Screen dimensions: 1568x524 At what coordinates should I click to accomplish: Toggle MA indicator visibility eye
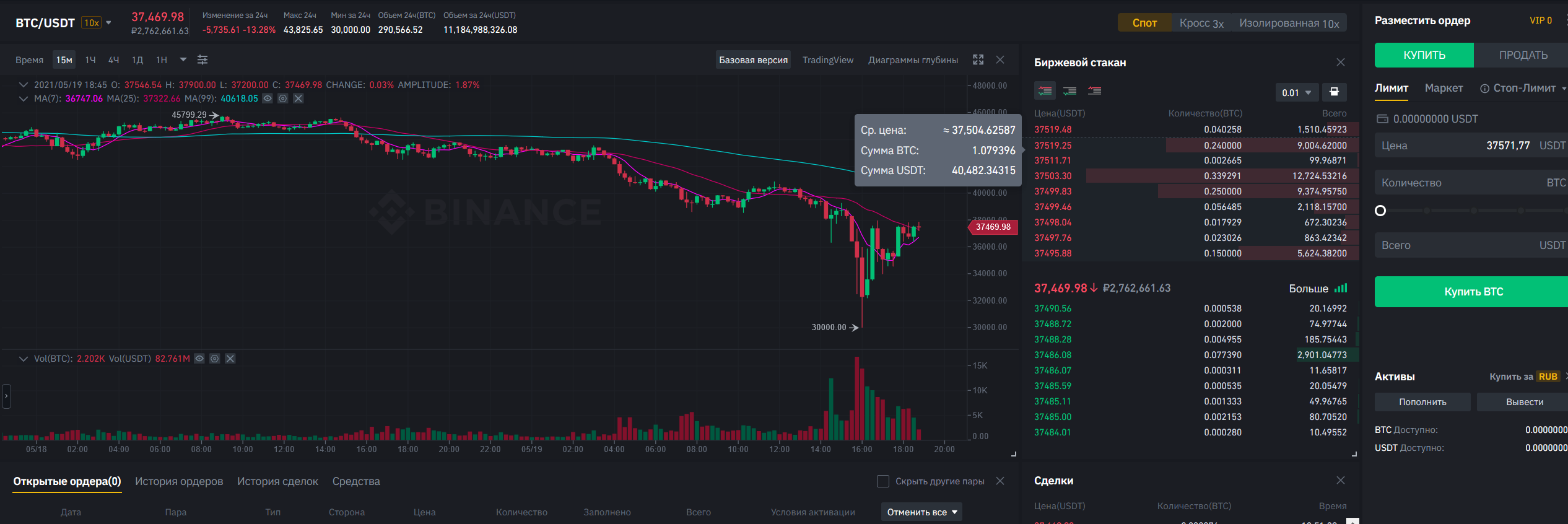point(268,98)
